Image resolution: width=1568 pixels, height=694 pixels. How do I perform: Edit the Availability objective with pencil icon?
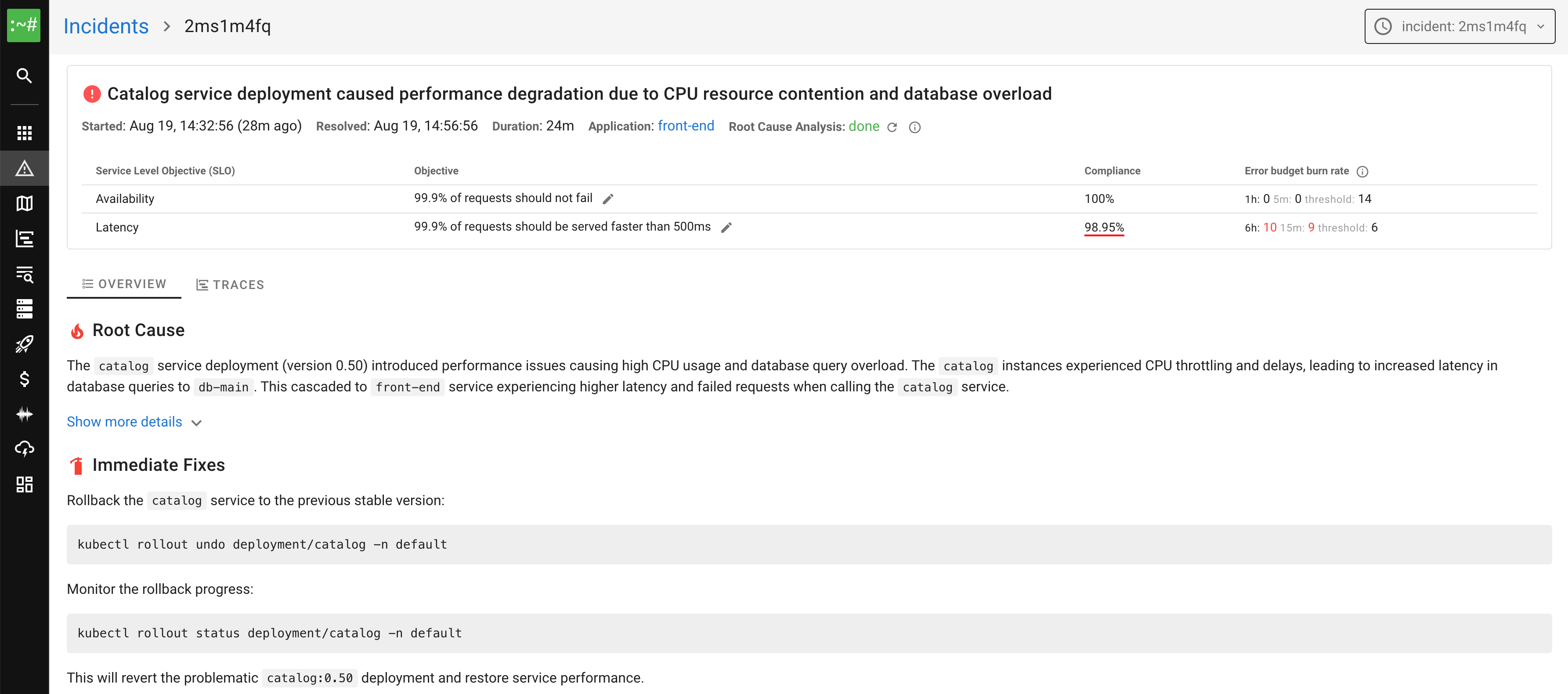[x=607, y=199]
